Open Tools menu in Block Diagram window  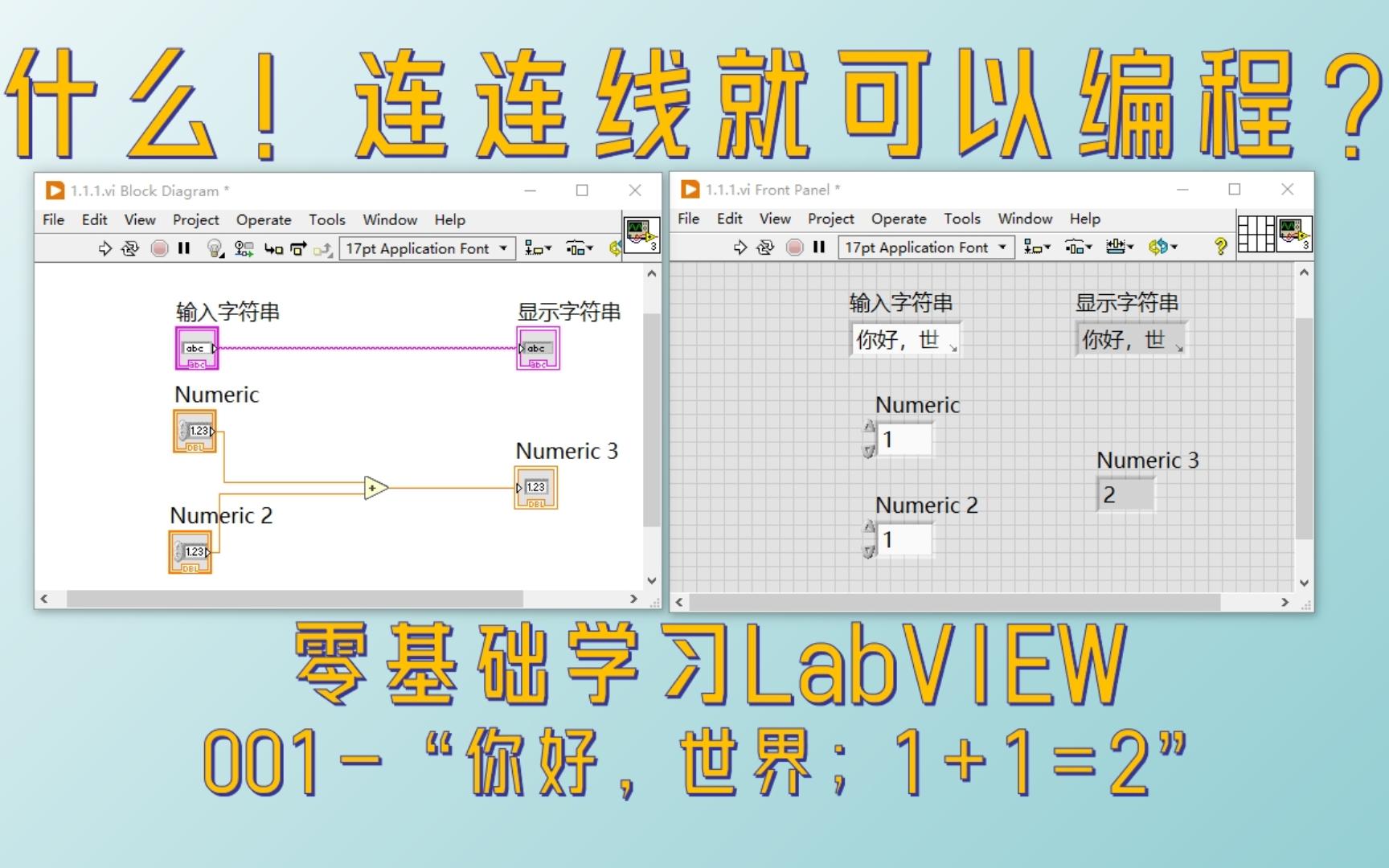[x=327, y=220]
